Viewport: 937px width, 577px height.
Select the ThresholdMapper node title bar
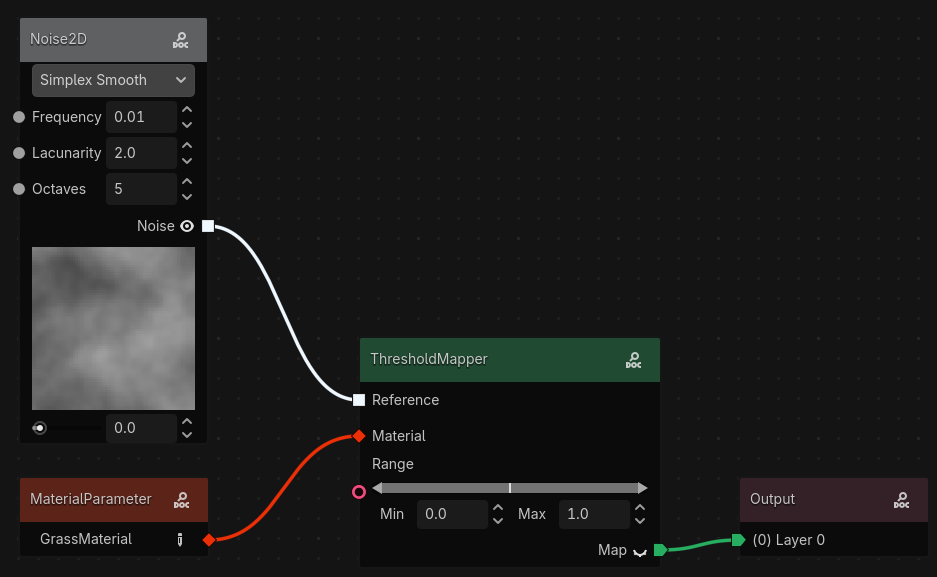pyautogui.click(x=510, y=360)
